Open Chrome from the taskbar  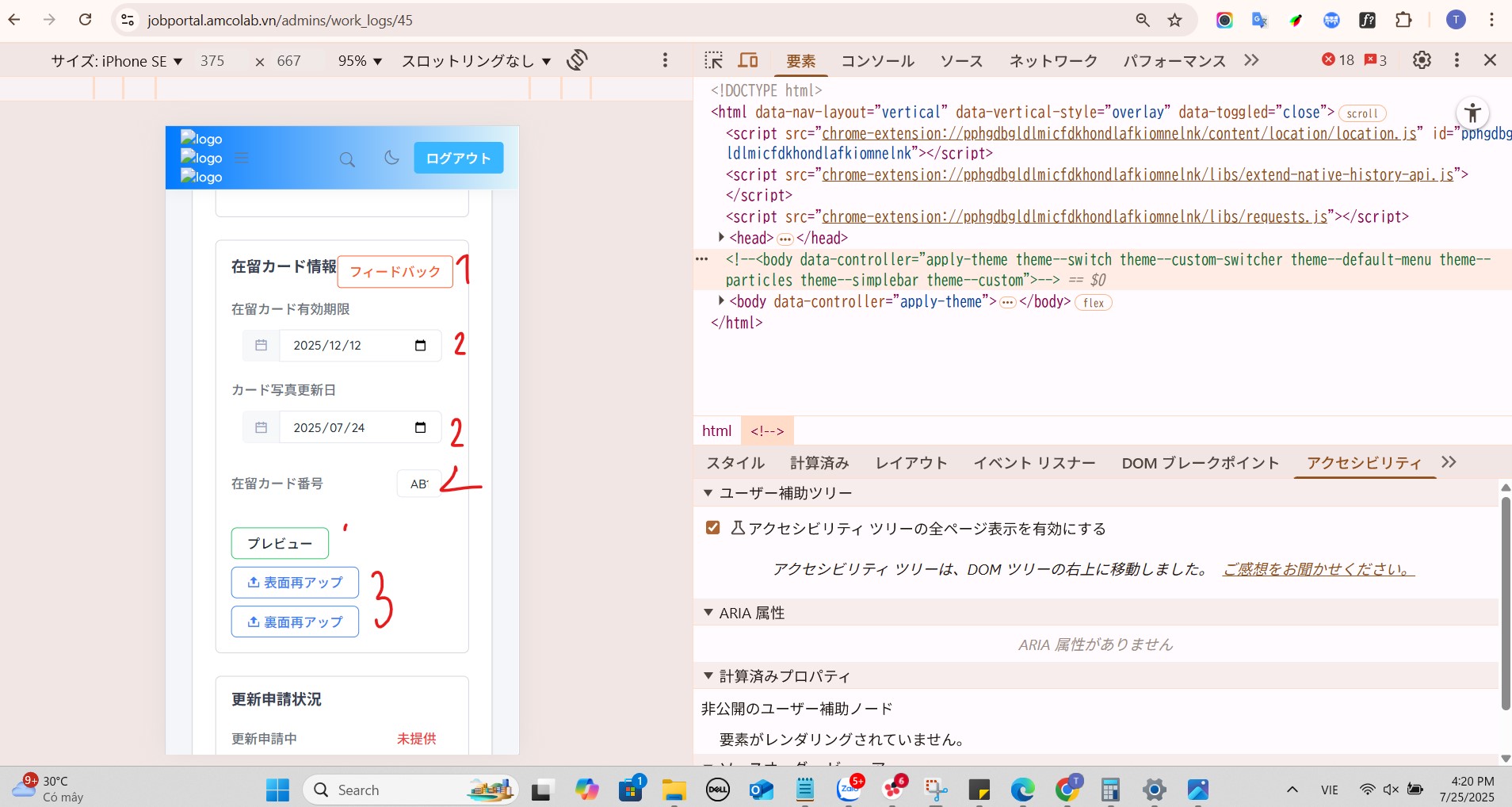pyautogui.click(x=1067, y=789)
